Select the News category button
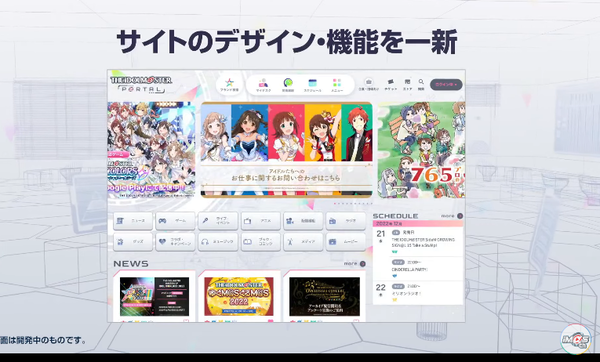Screen dimensions: 600x362 [x=133, y=221]
